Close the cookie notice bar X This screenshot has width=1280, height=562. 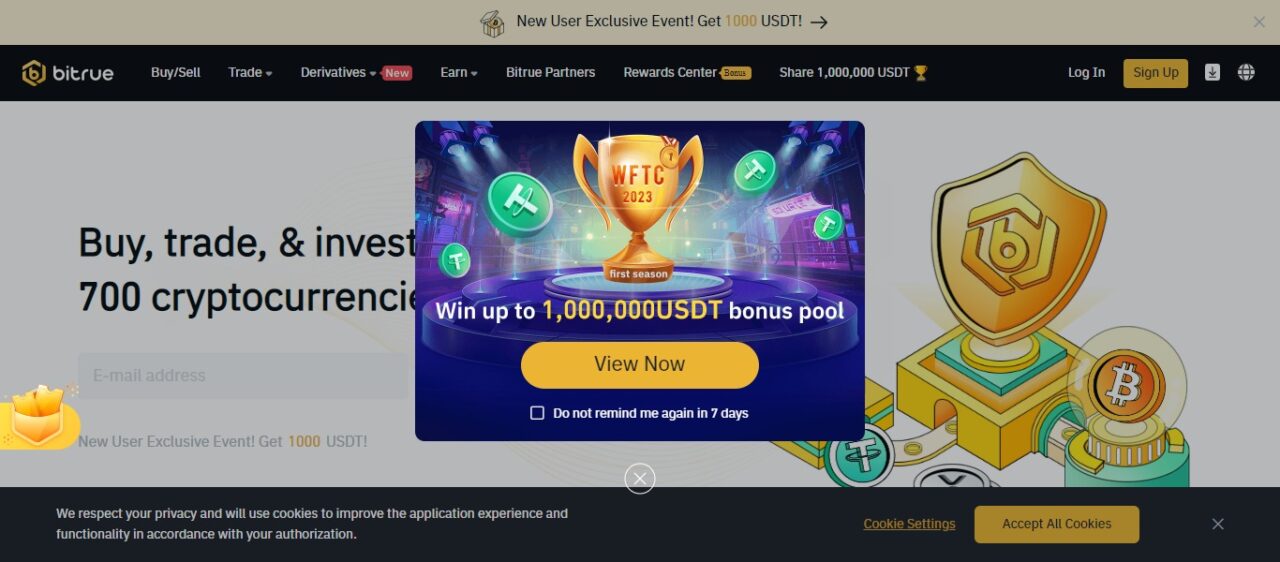(1218, 524)
